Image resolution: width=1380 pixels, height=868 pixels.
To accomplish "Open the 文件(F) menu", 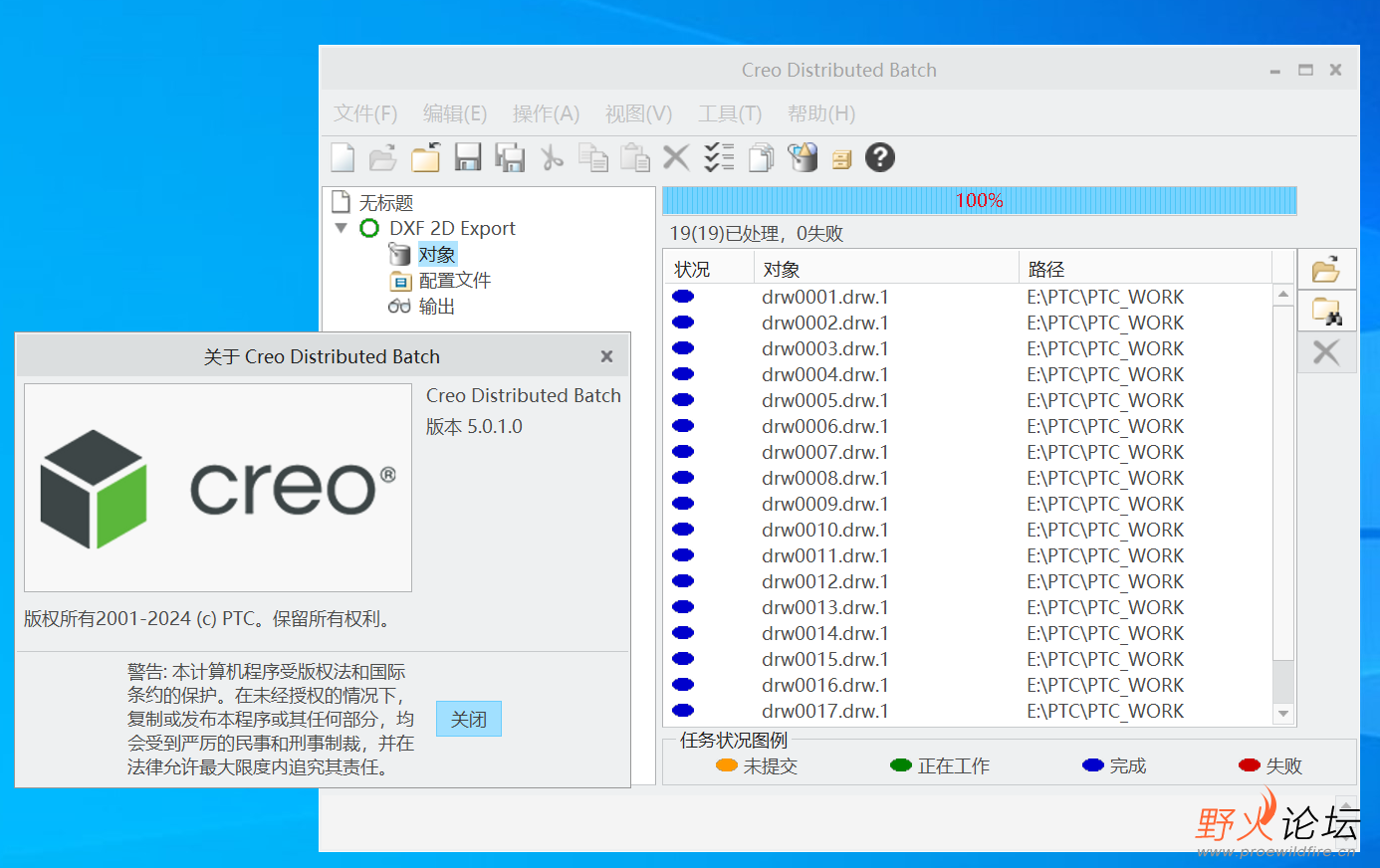I will coord(365,113).
